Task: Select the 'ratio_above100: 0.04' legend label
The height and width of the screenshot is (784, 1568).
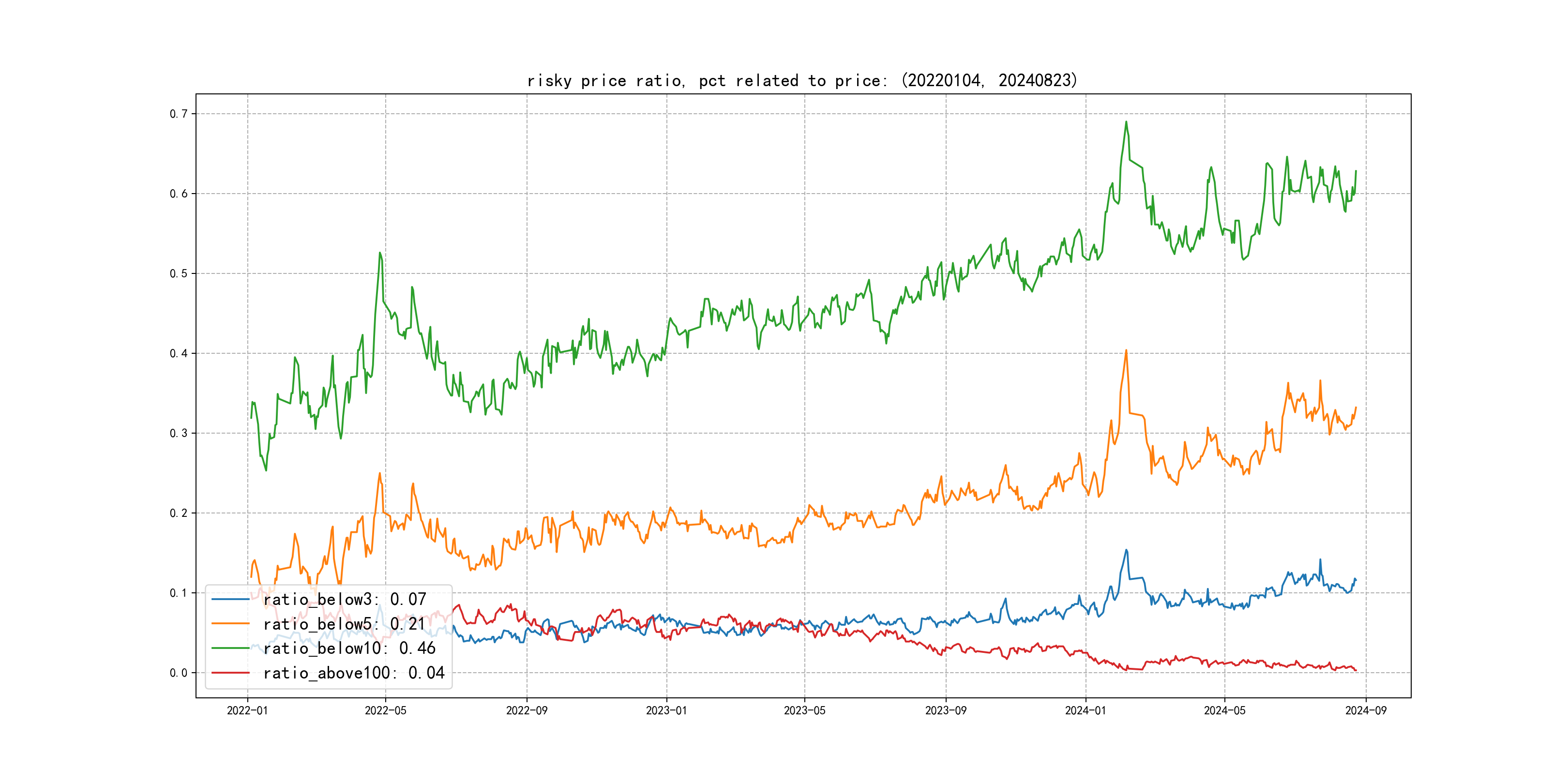Action: [x=354, y=673]
